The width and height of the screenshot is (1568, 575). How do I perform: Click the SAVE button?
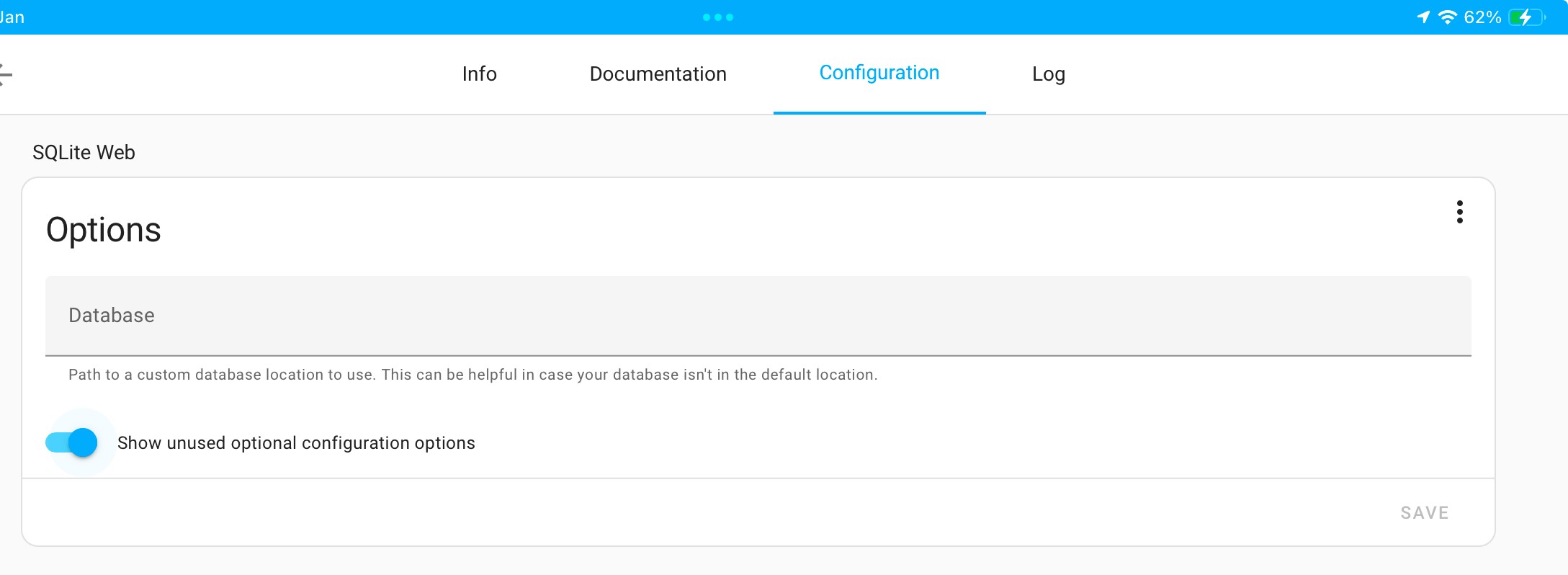1425,512
